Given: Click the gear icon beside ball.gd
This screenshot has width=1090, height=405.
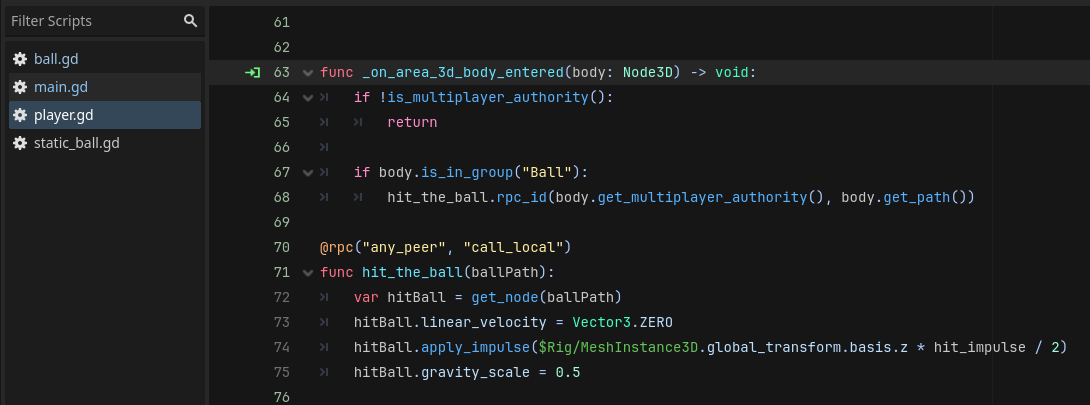Looking at the screenshot, I should pyautogui.click(x=19, y=59).
